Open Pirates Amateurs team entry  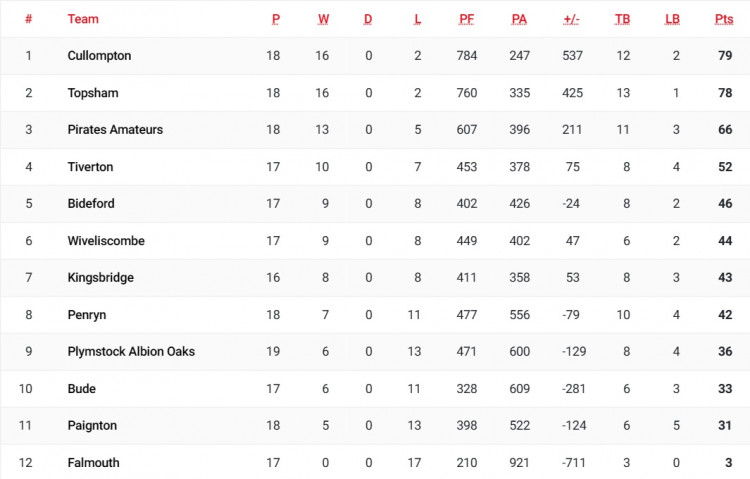115,130
